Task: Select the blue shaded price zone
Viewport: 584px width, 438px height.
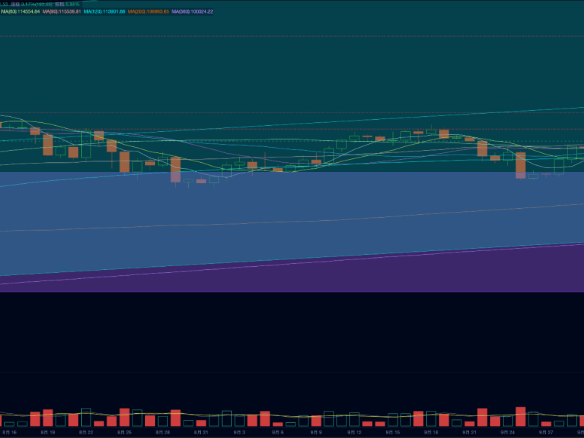Action: [292, 216]
